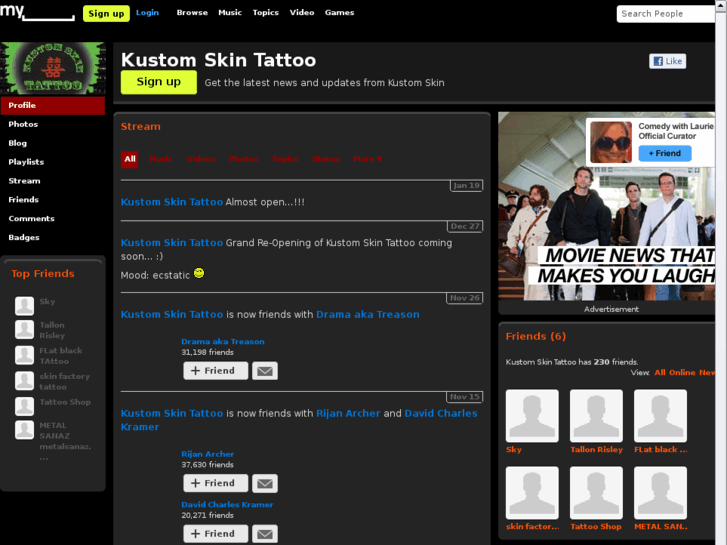Image resolution: width=727 pixels, height=545 pixels.
Task: Click the Myspace logo
Action: pos(37,12)
